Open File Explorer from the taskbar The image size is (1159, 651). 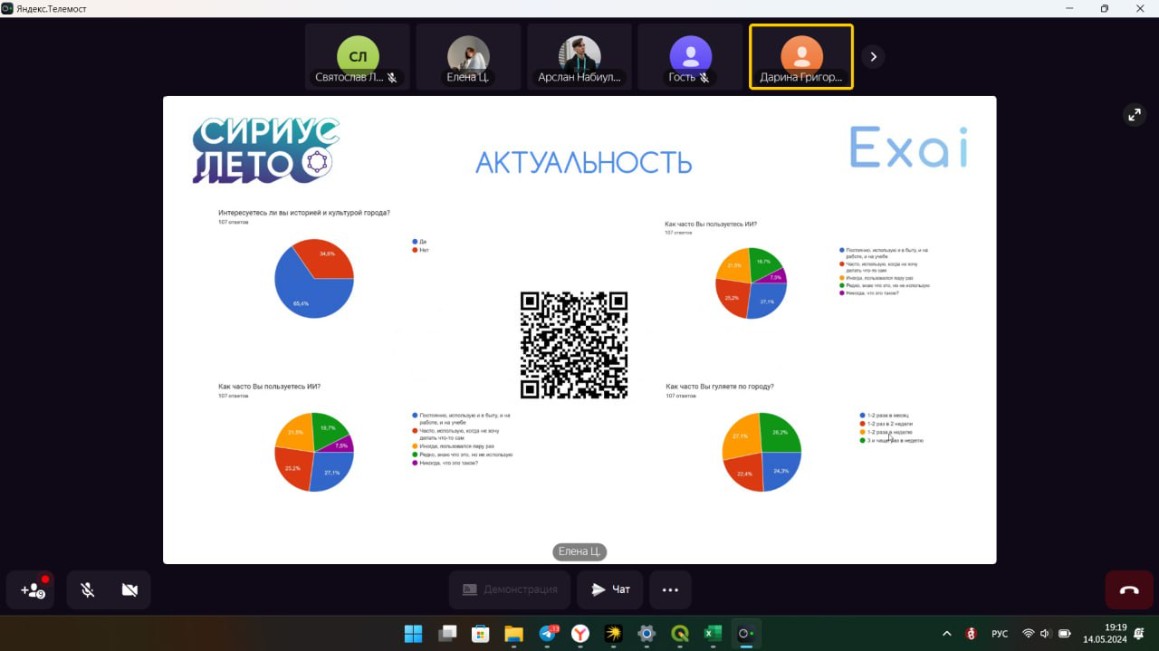514,634
